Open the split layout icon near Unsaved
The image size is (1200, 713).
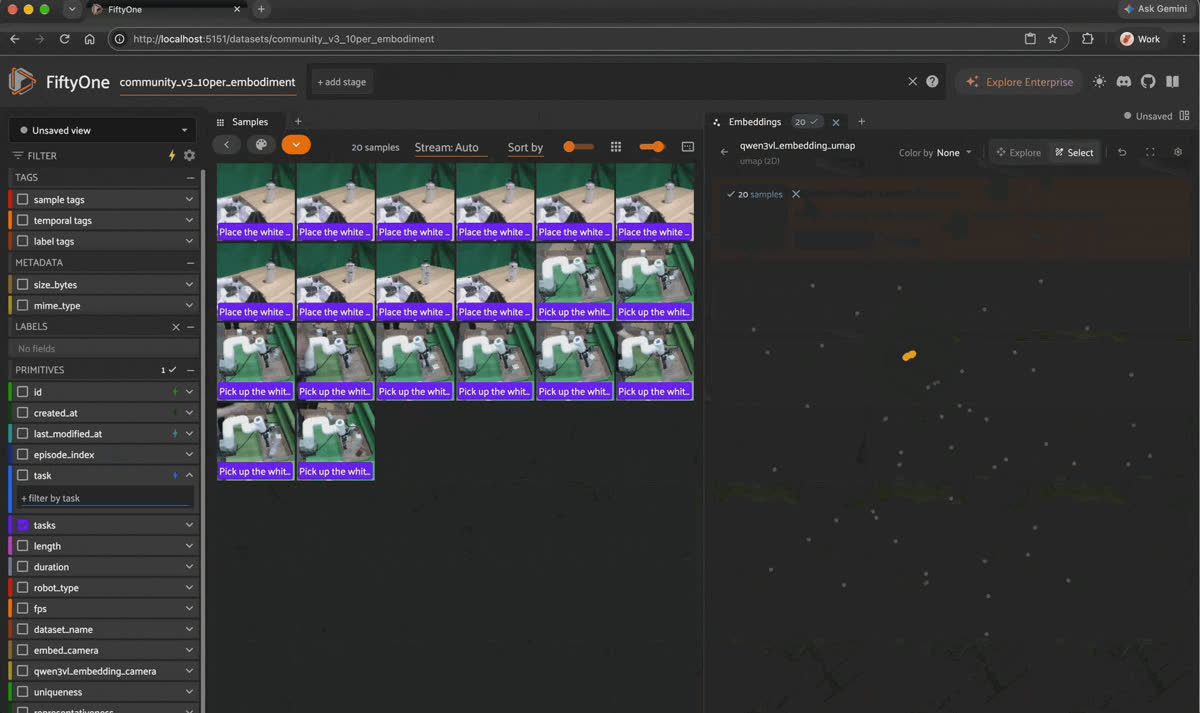[1185, 116]
